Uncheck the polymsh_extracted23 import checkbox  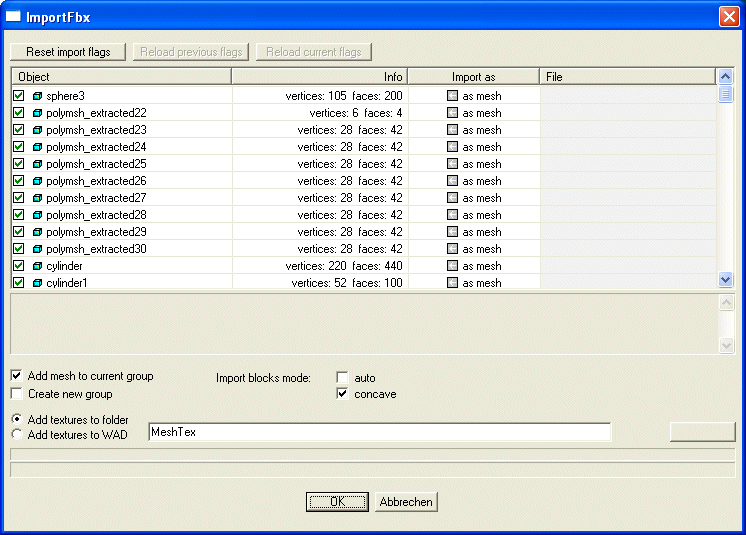pos(18,130)
